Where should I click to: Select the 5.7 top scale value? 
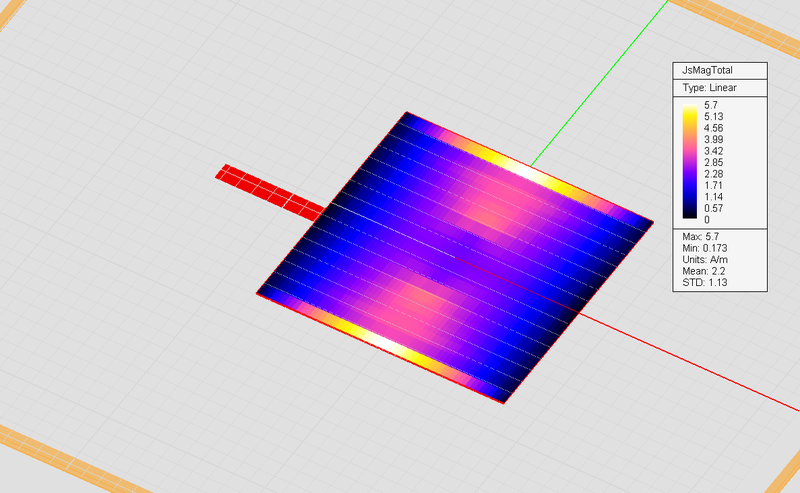(x=711, y=105)
